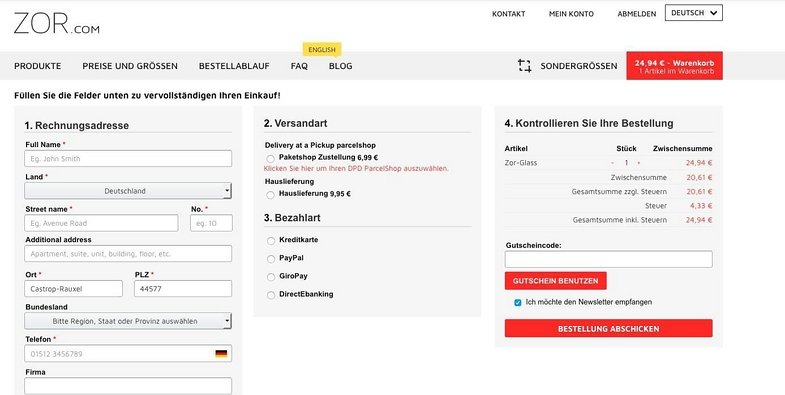Select Hauslieferung 9,95 € option
This screenshot has height=395, width=785.
(x=270, y=195)
